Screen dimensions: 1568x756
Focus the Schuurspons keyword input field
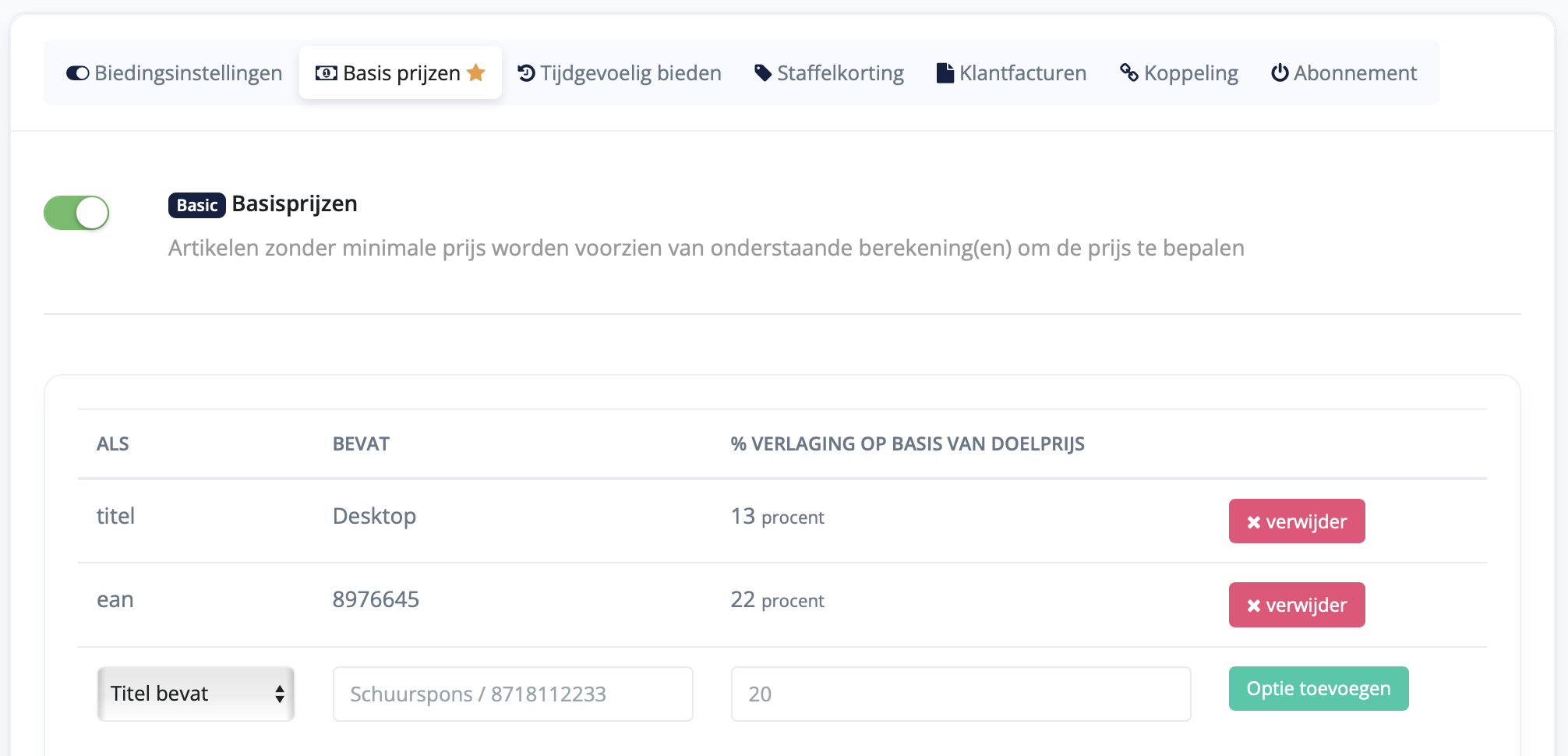[x=512, y=694]
